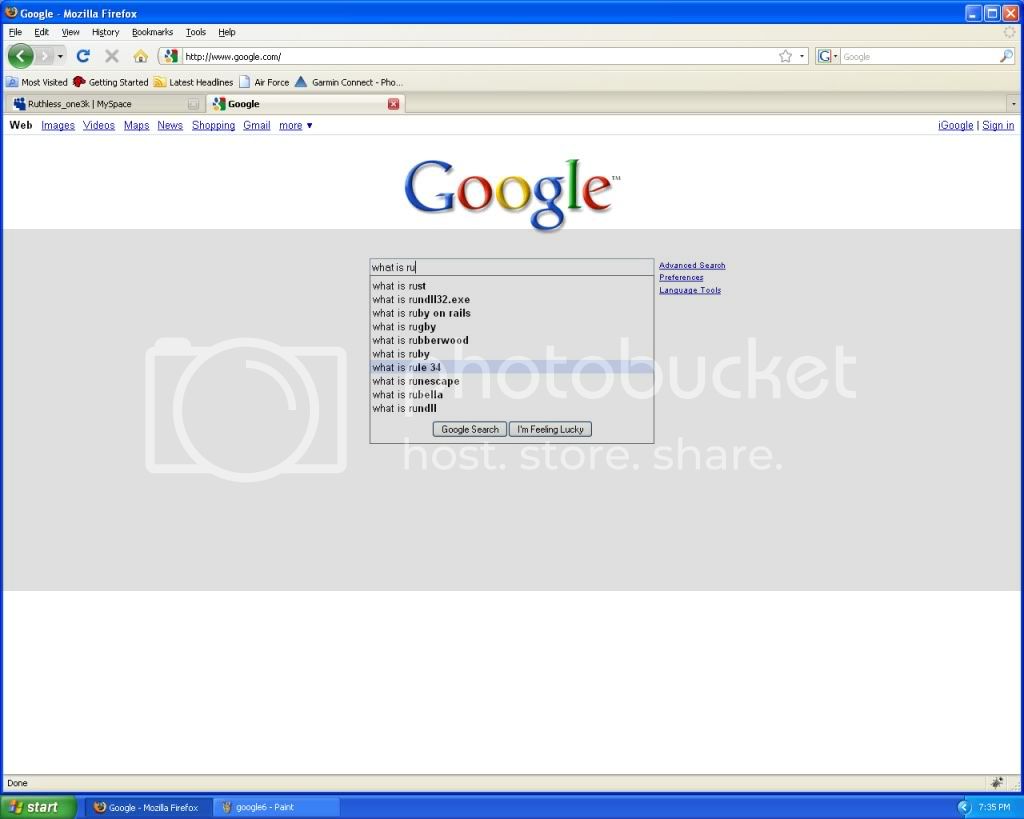
Task: Open the Language Tools link
Action: click(x=690, y=290)
